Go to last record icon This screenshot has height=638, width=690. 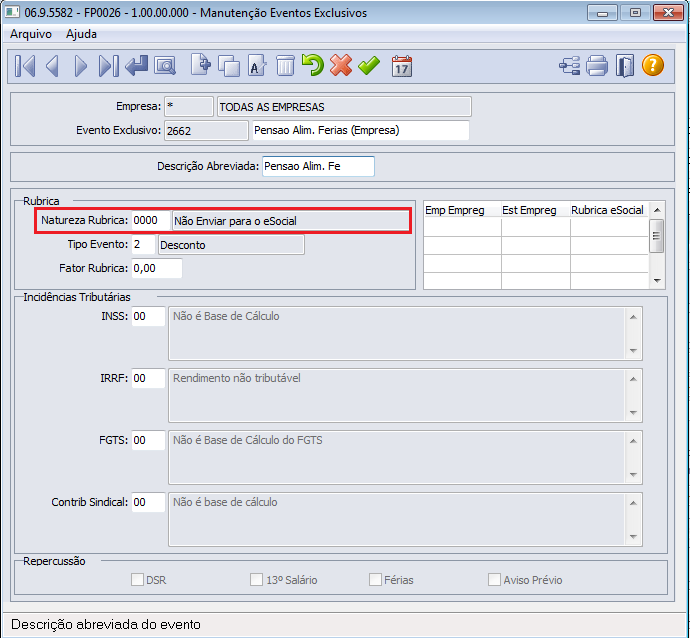(x=108, y=66)
